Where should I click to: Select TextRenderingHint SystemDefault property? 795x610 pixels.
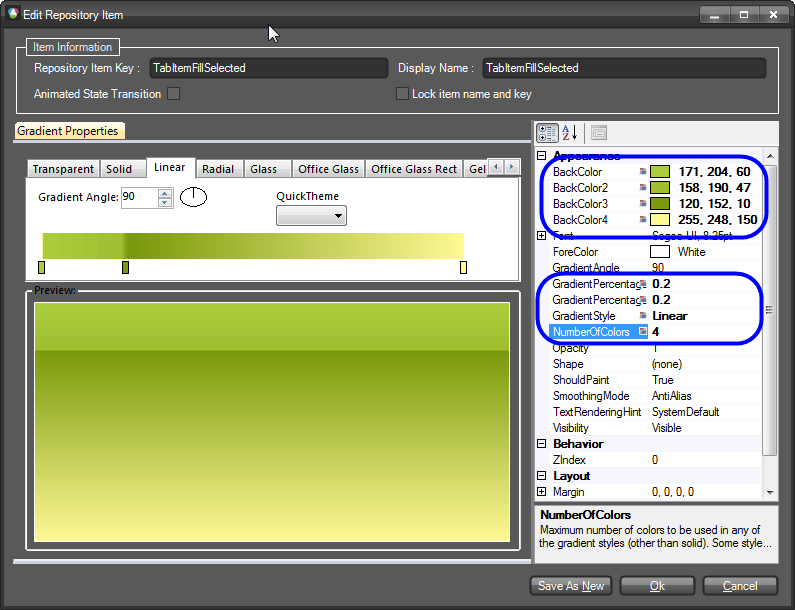point(654,412)
